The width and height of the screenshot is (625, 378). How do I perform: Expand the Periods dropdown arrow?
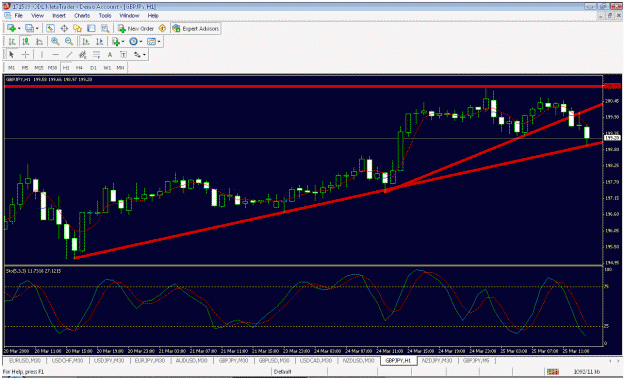click(141, 41)
